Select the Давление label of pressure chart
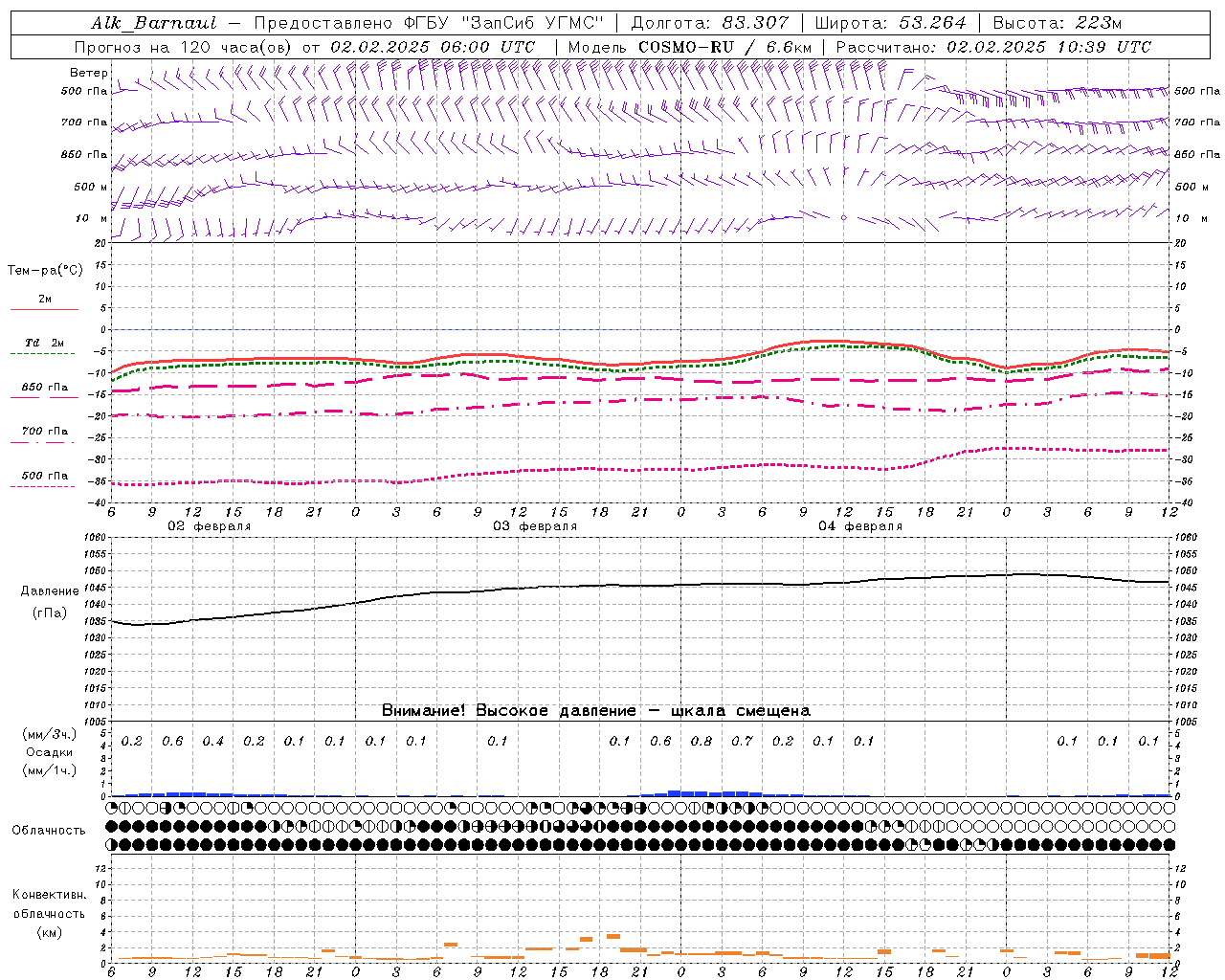1225x980 pixels. [x=50, y=591]
